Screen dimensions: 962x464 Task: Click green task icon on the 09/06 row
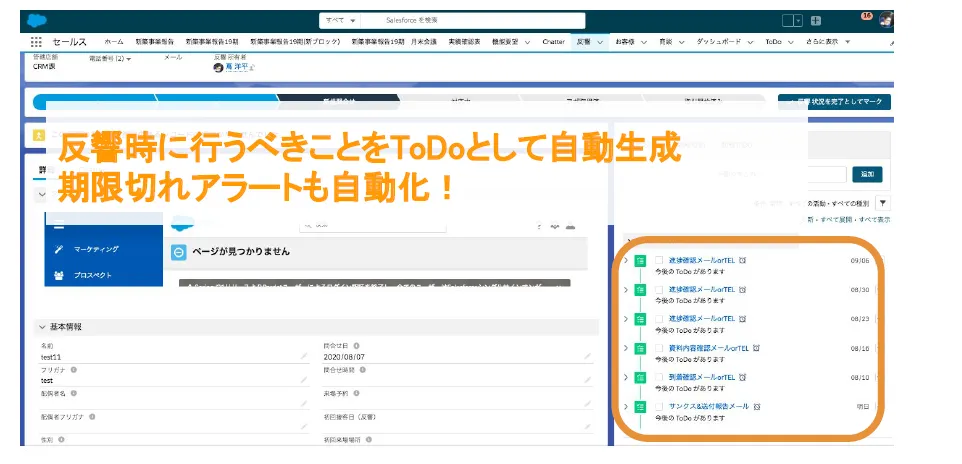click(x=641, y=260)
